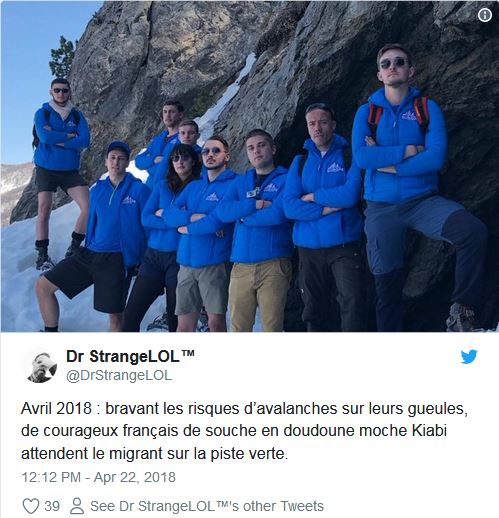The height and width of the screenshot is (518, 499).
Task: Open the embedded group photo
Action: pyautogui.click(x=249, y=166)
